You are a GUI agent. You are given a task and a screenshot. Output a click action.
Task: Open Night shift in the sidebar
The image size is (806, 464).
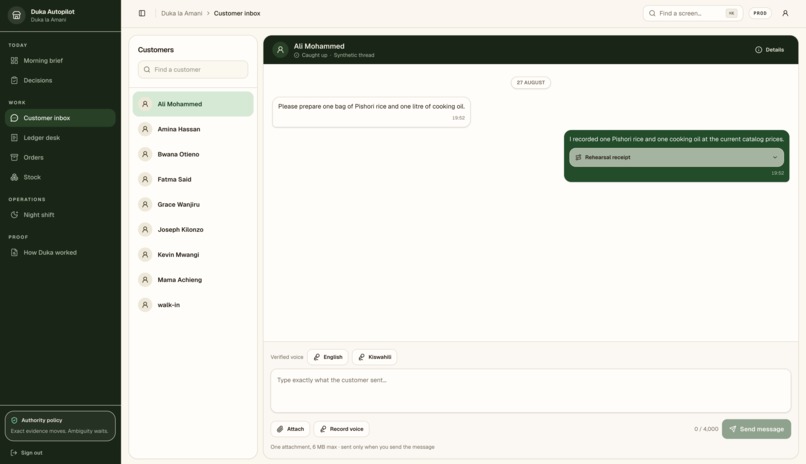(x=60, y=215)
